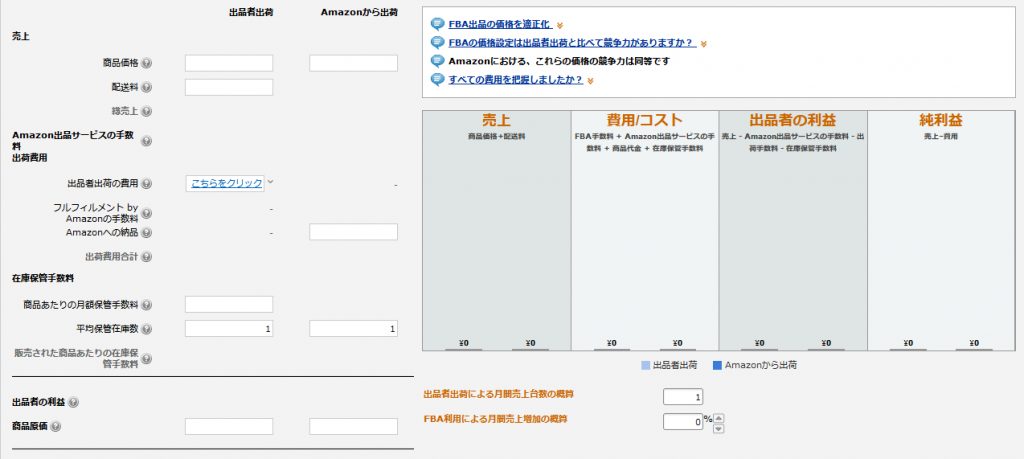
Task: Click speech bubble icon beside Amazonにおける text
Action: [438, 61]
